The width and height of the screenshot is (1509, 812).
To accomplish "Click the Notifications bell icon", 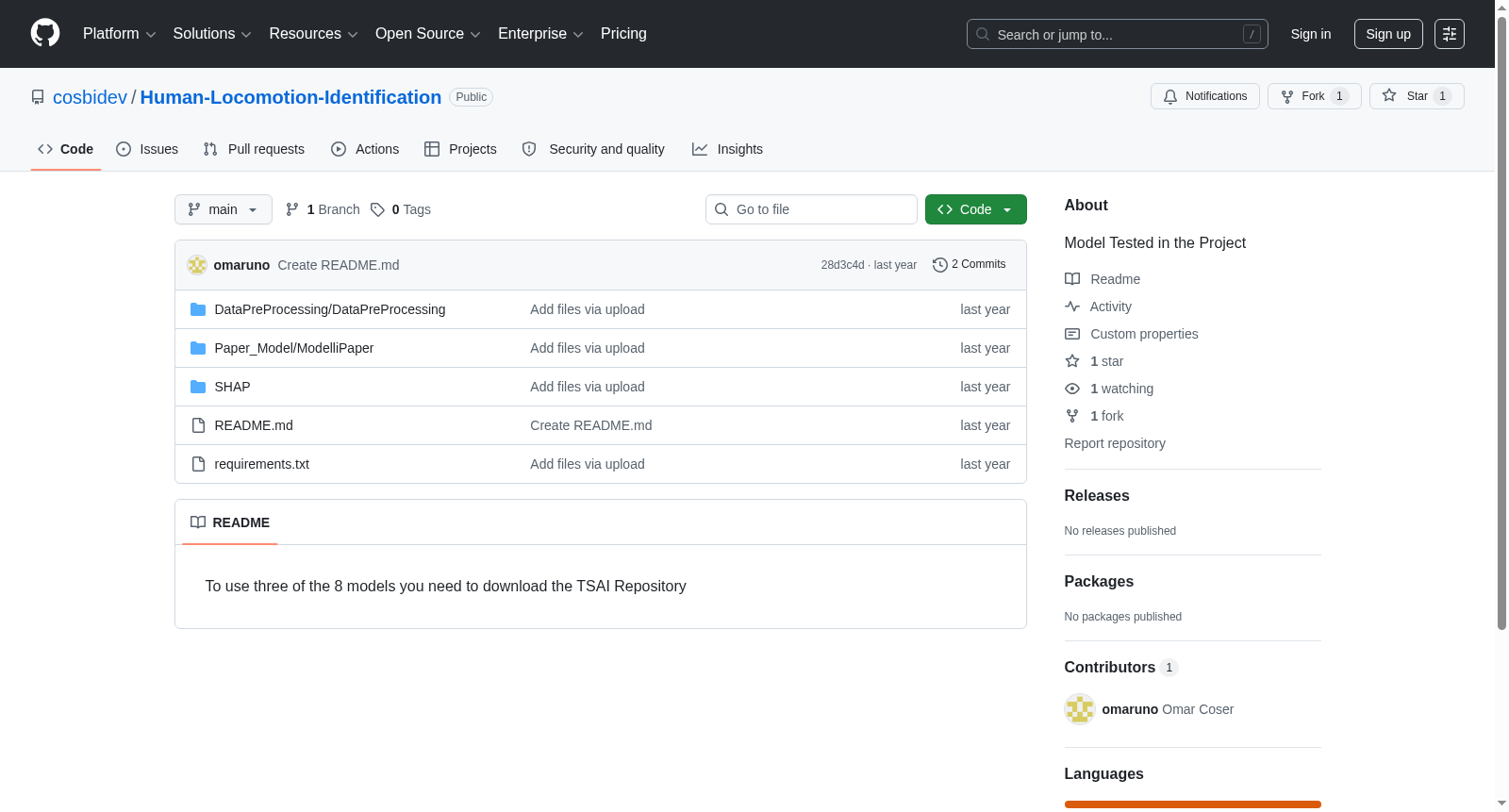I will click(x=1170, y=96).
